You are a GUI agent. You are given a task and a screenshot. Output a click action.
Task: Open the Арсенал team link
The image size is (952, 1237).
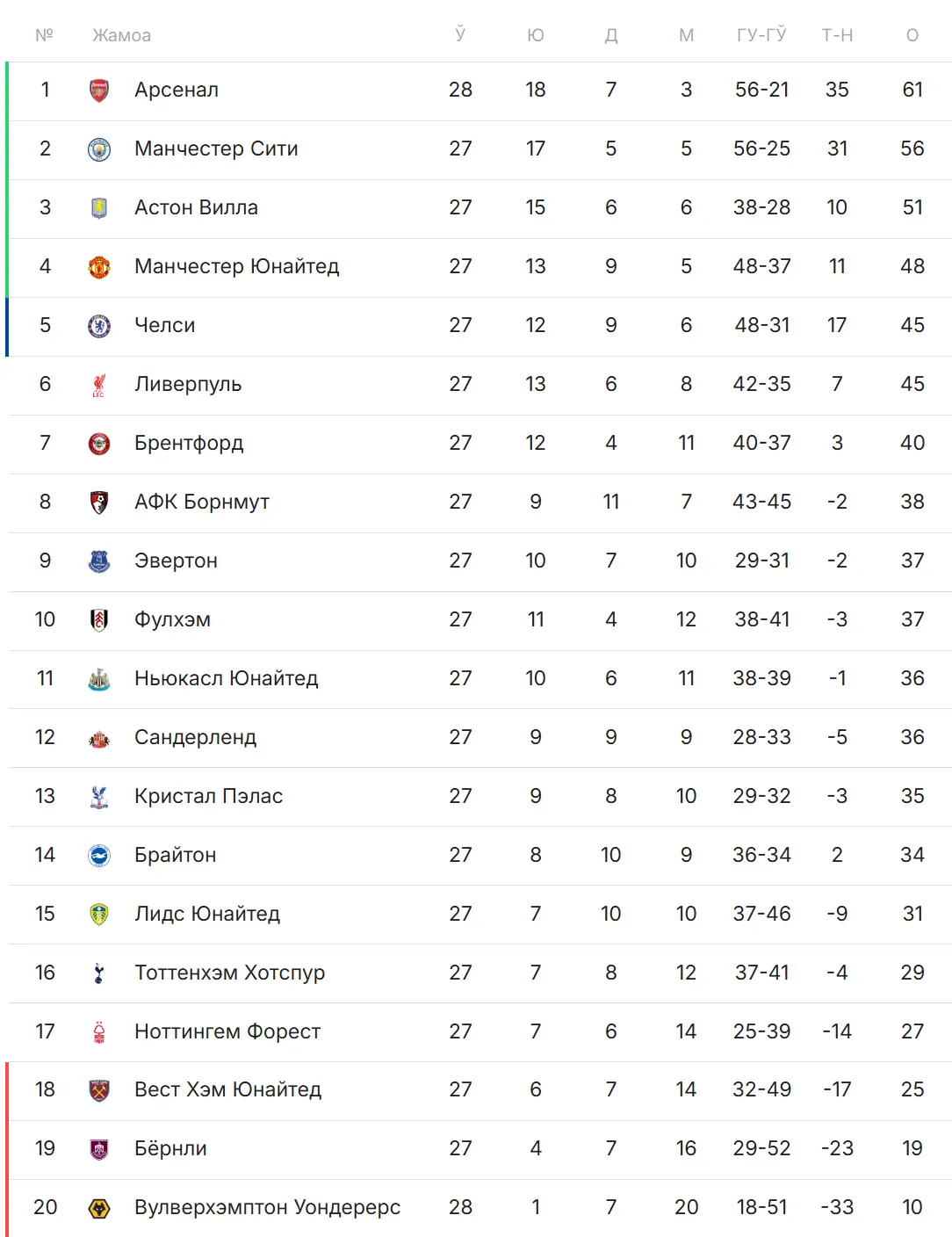177,90
